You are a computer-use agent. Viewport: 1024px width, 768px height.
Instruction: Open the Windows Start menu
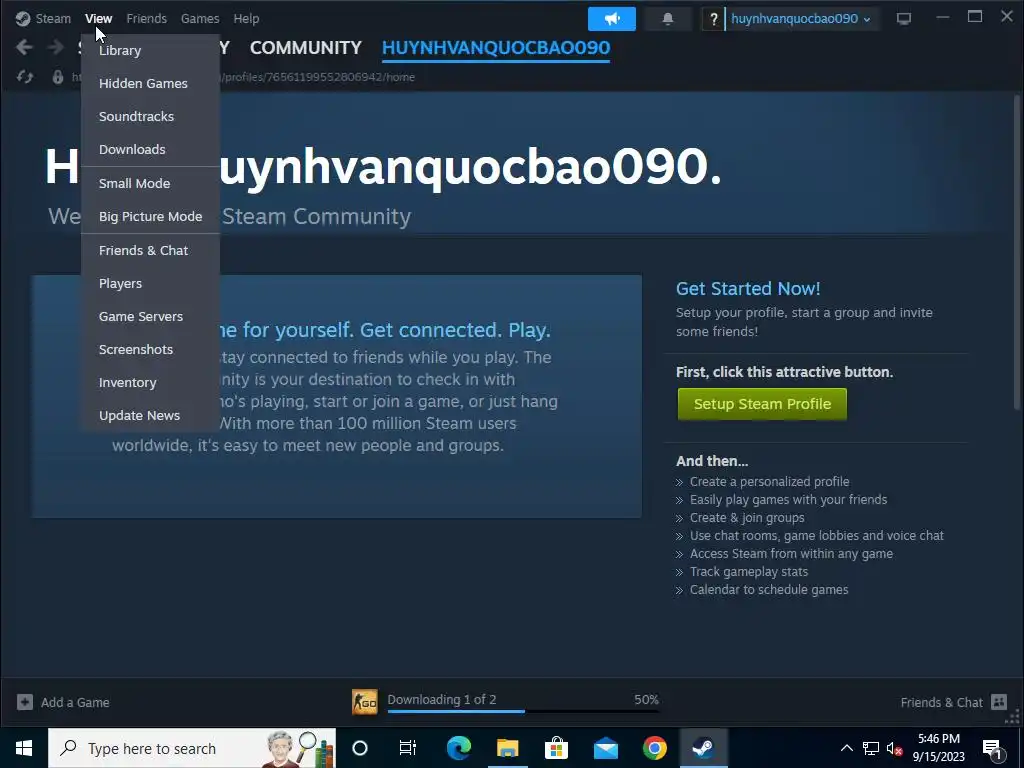click(24, 748)
